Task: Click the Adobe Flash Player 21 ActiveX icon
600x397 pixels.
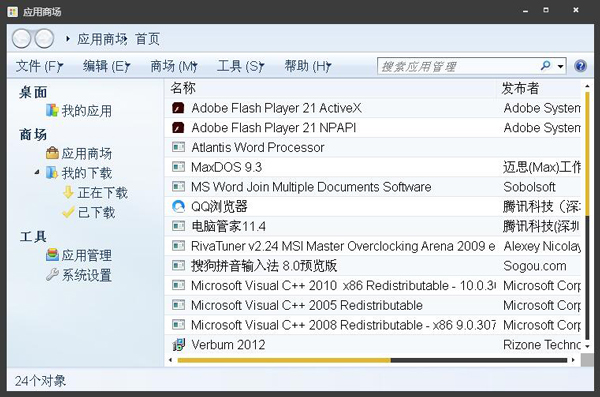Action: (178, 108)
